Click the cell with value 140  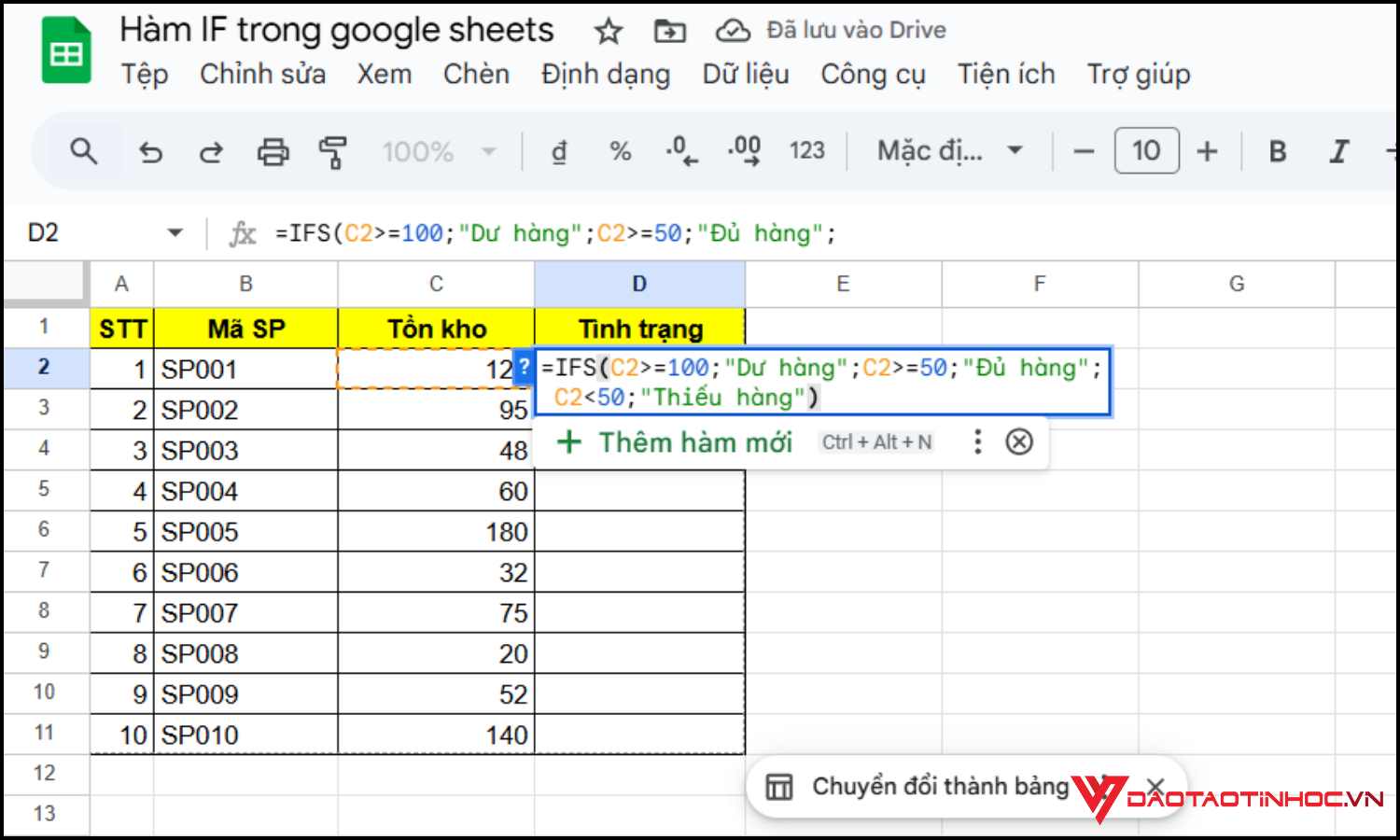436,735
